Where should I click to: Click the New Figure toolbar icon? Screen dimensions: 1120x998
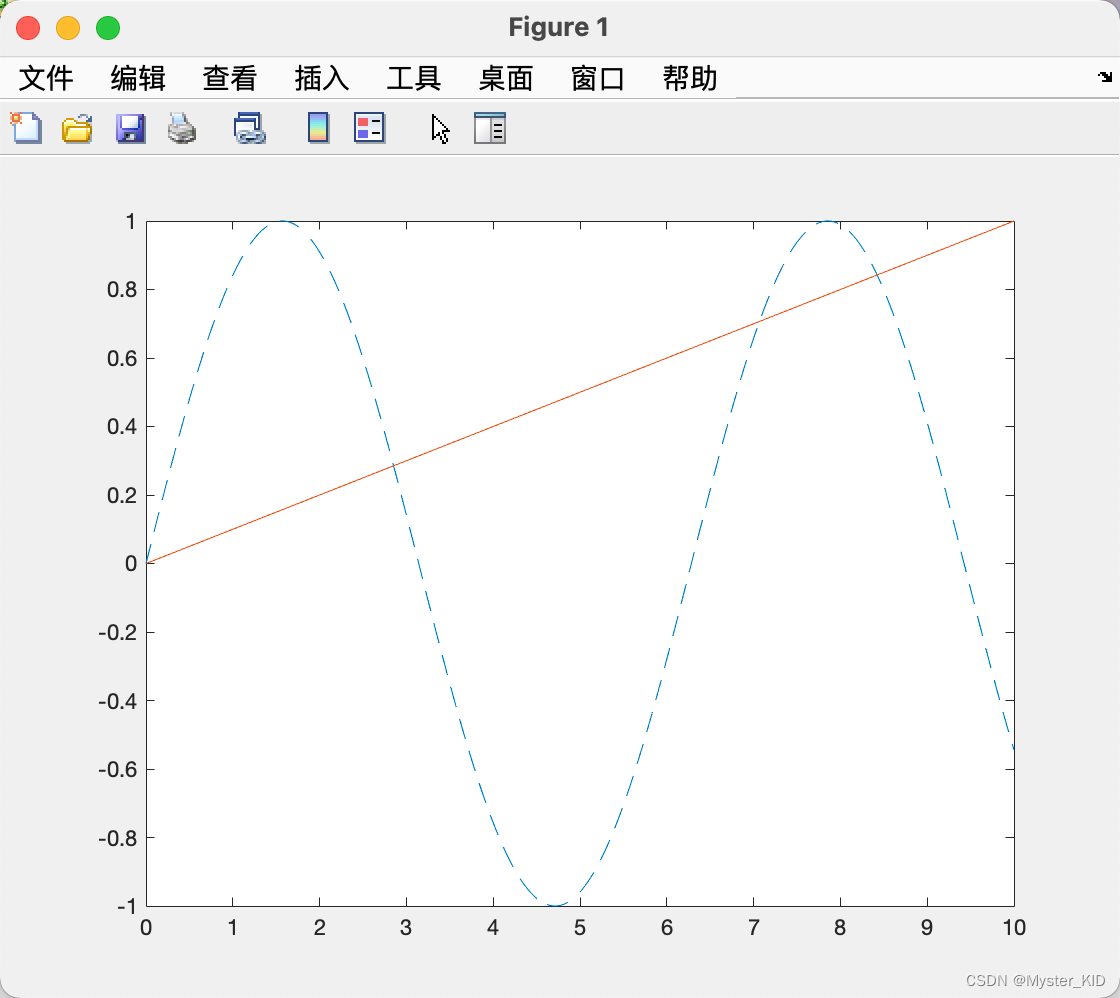[26, 128]
